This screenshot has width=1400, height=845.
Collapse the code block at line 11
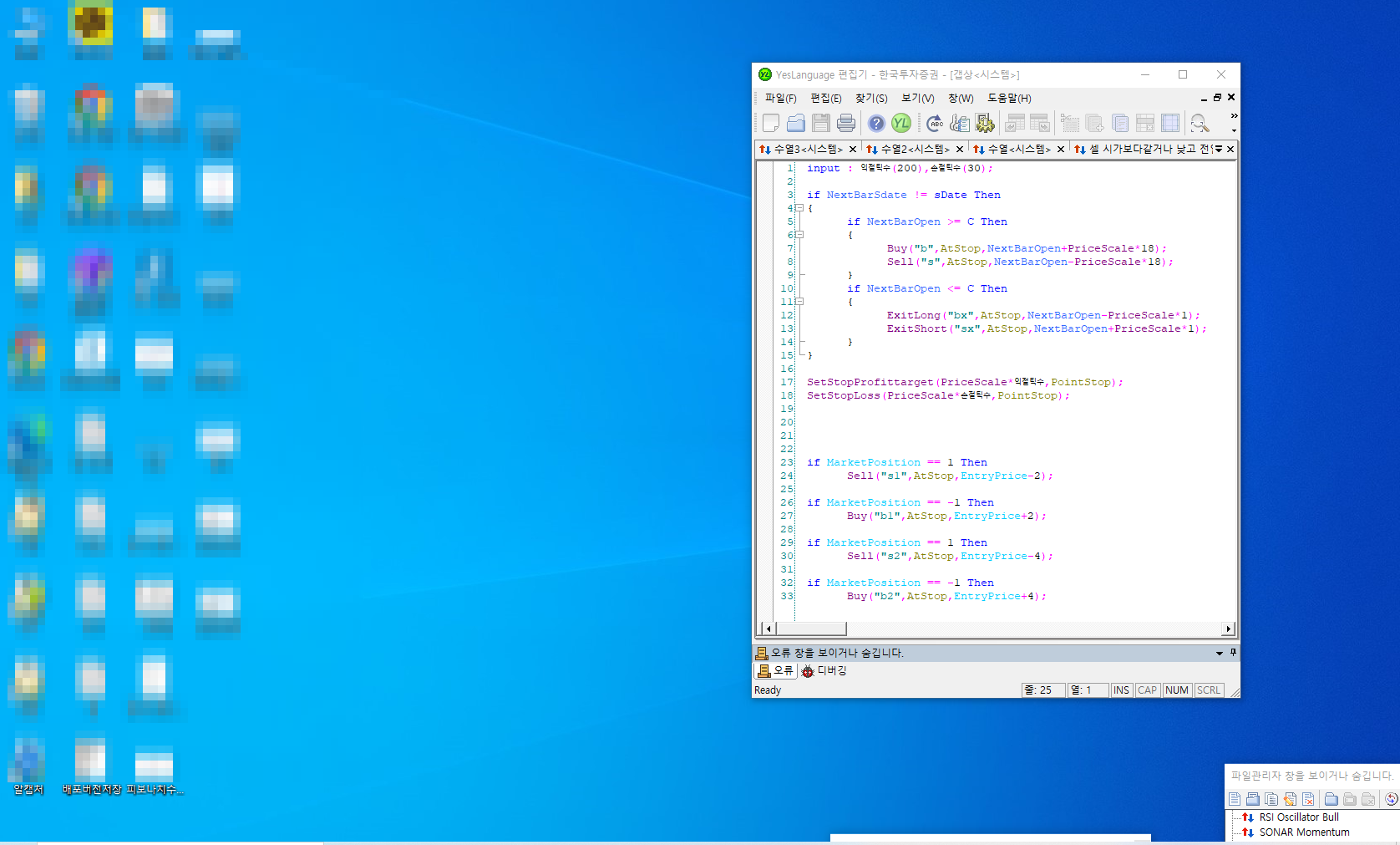(799, 302)
